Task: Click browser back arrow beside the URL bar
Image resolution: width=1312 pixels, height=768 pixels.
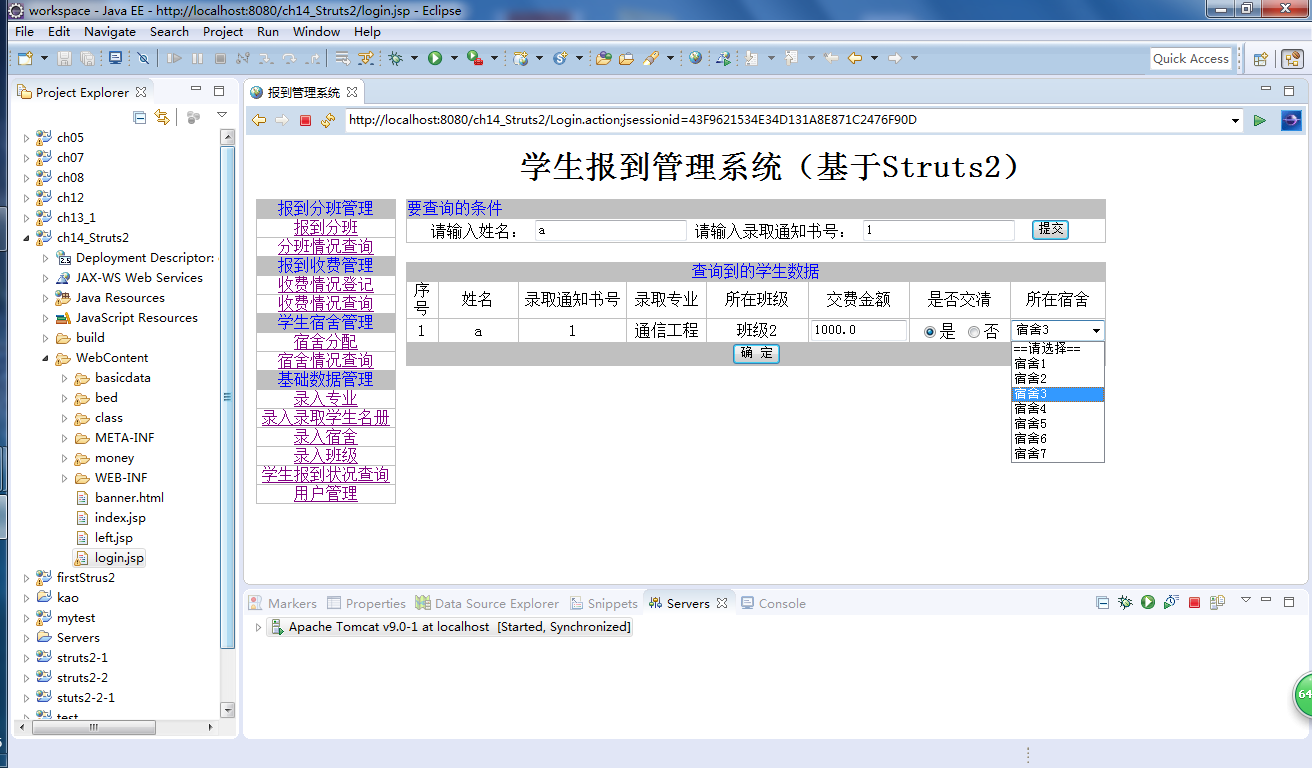Action: tap(258, 120)
